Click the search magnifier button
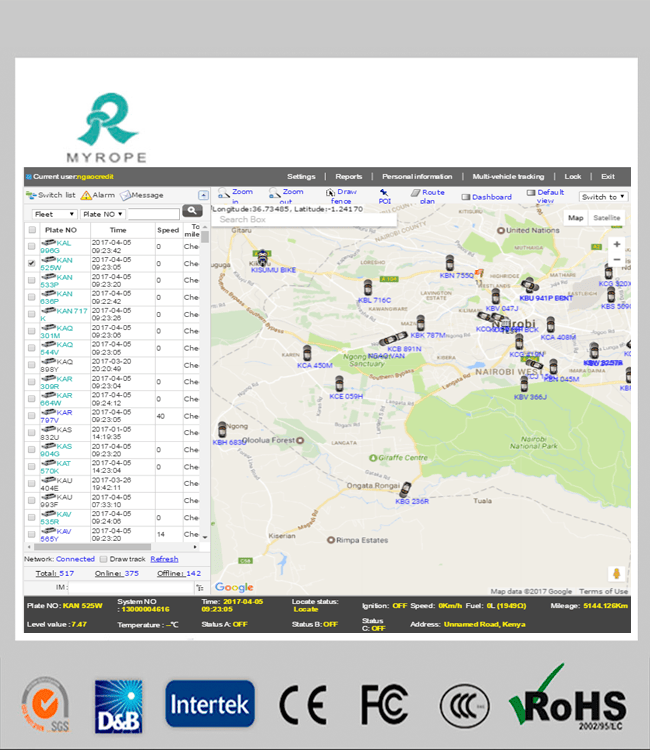The image size is (650, 750). (x=192, y=210)
